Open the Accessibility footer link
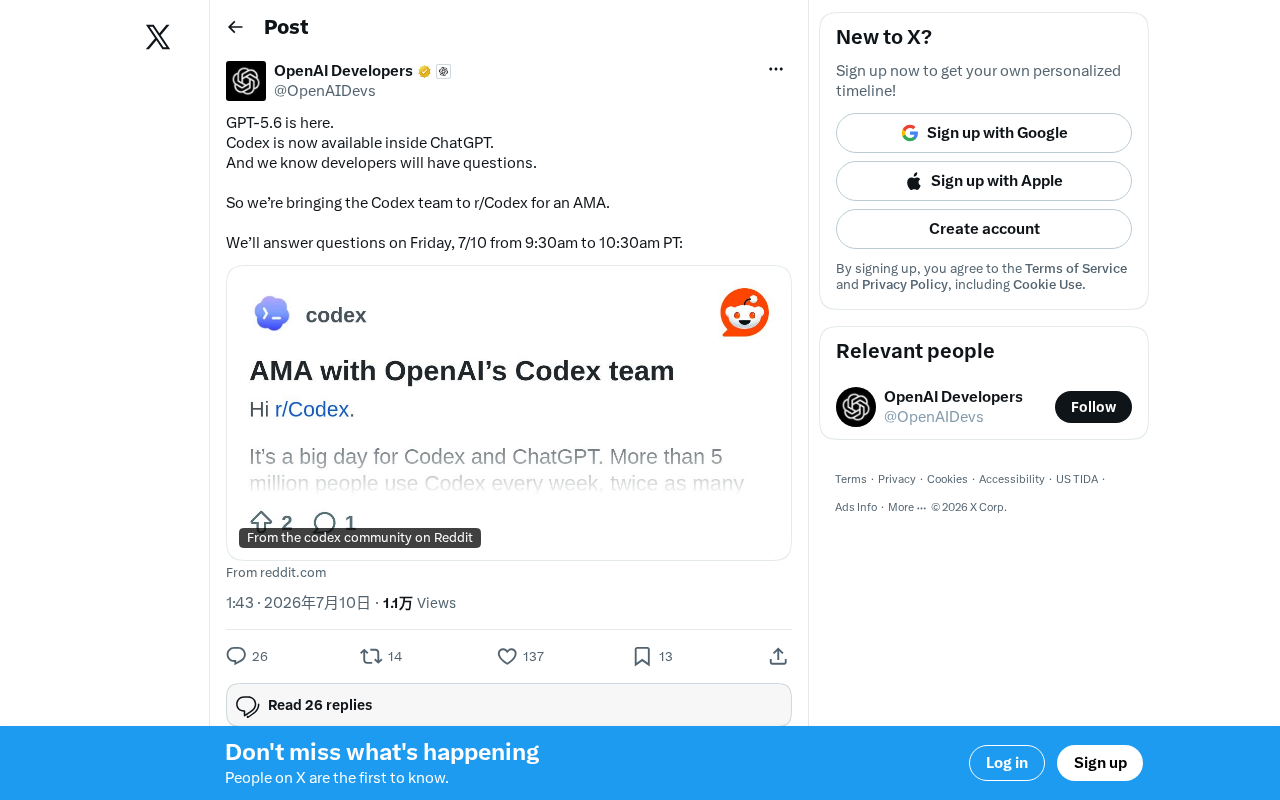Screen dimensions: 1280x800 (1011, 479)
